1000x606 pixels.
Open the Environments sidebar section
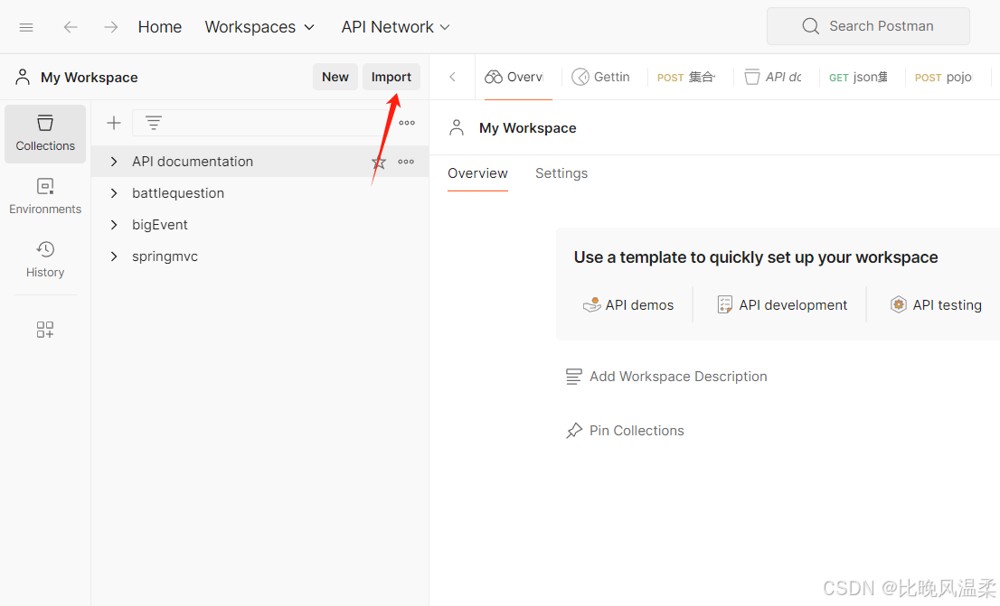click(x=45, y=196)
